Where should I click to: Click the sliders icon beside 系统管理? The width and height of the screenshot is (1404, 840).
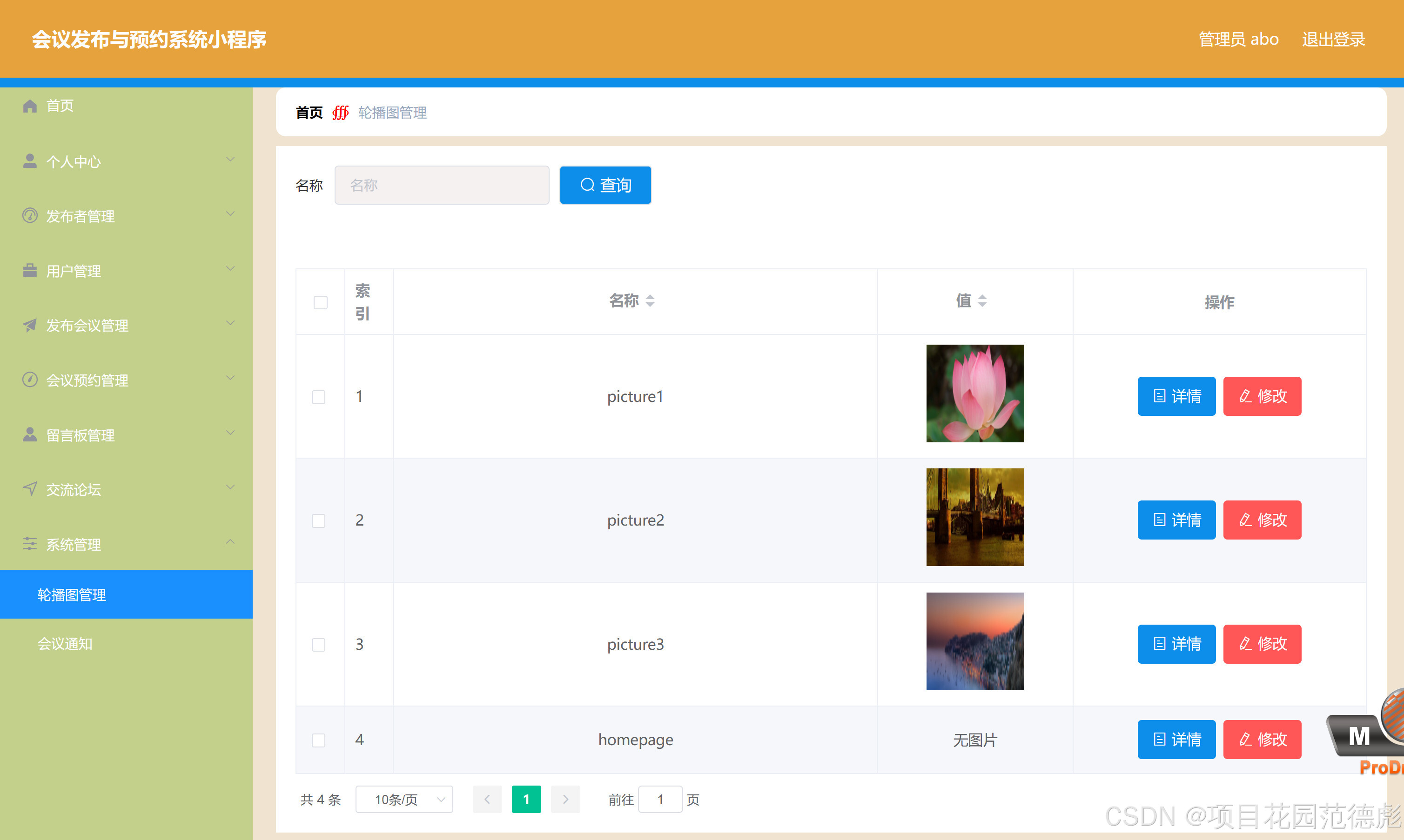point(29,544)
